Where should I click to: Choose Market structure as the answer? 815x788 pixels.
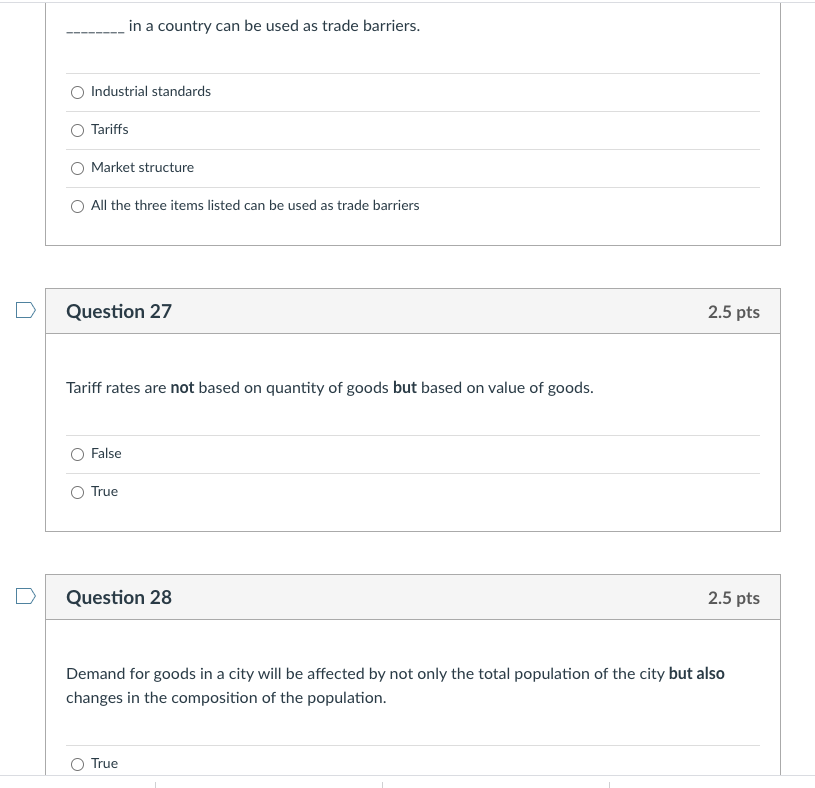coord(77,168)
